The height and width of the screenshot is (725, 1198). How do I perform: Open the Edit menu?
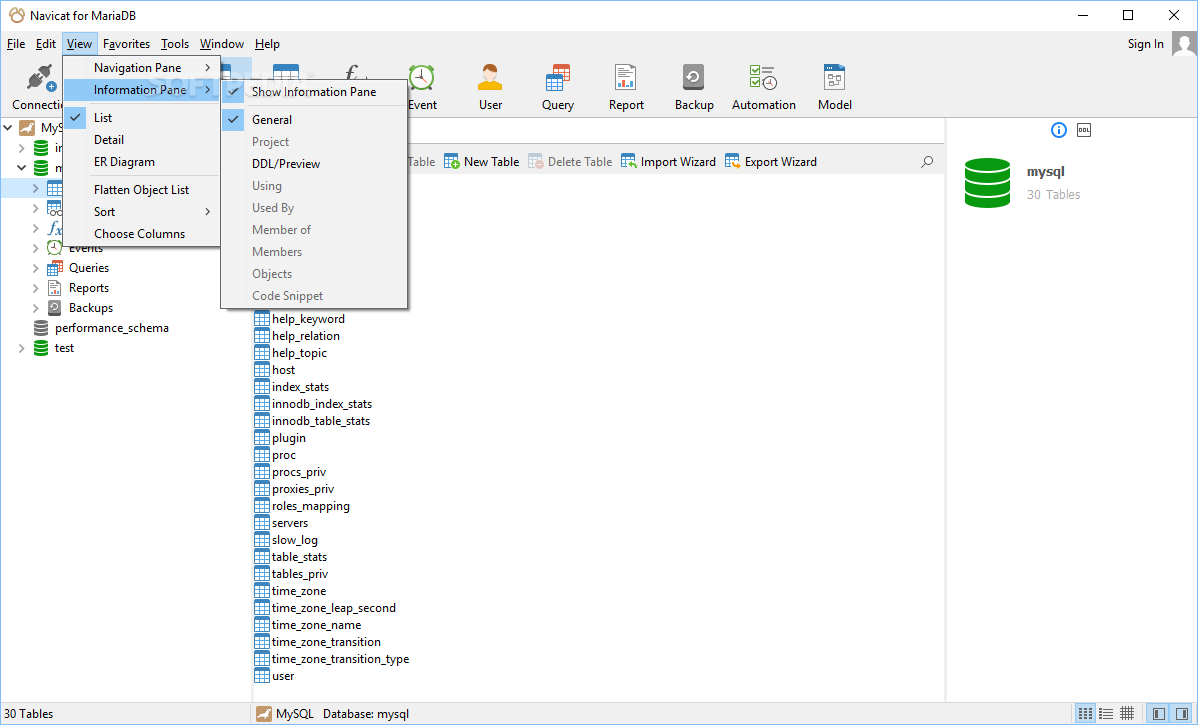pos(46,44)
